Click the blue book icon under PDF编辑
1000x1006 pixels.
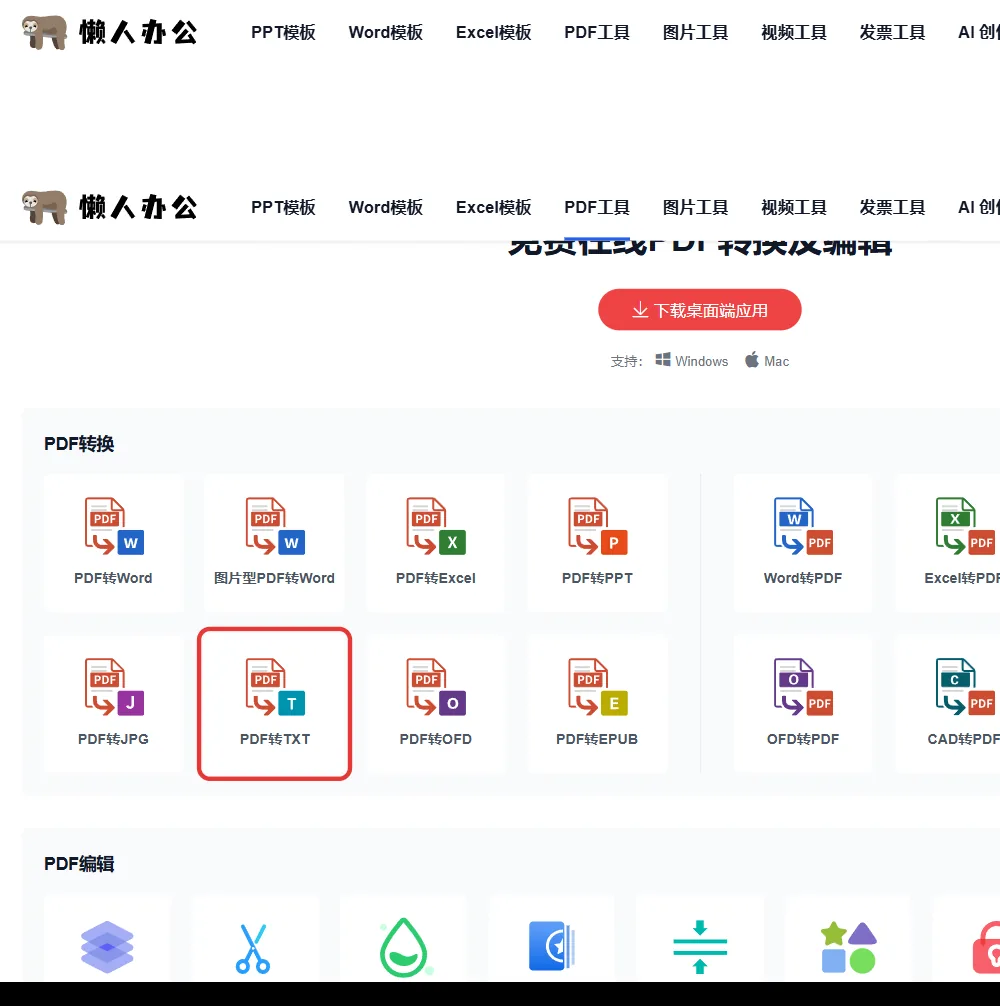[552, 946]
